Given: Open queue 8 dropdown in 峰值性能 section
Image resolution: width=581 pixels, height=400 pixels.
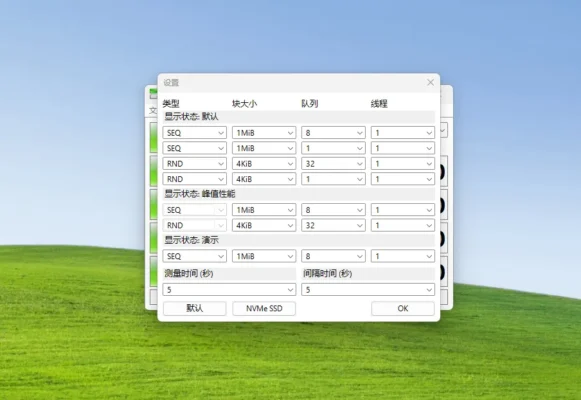Looking at the screenshot, I should [333, 210].
